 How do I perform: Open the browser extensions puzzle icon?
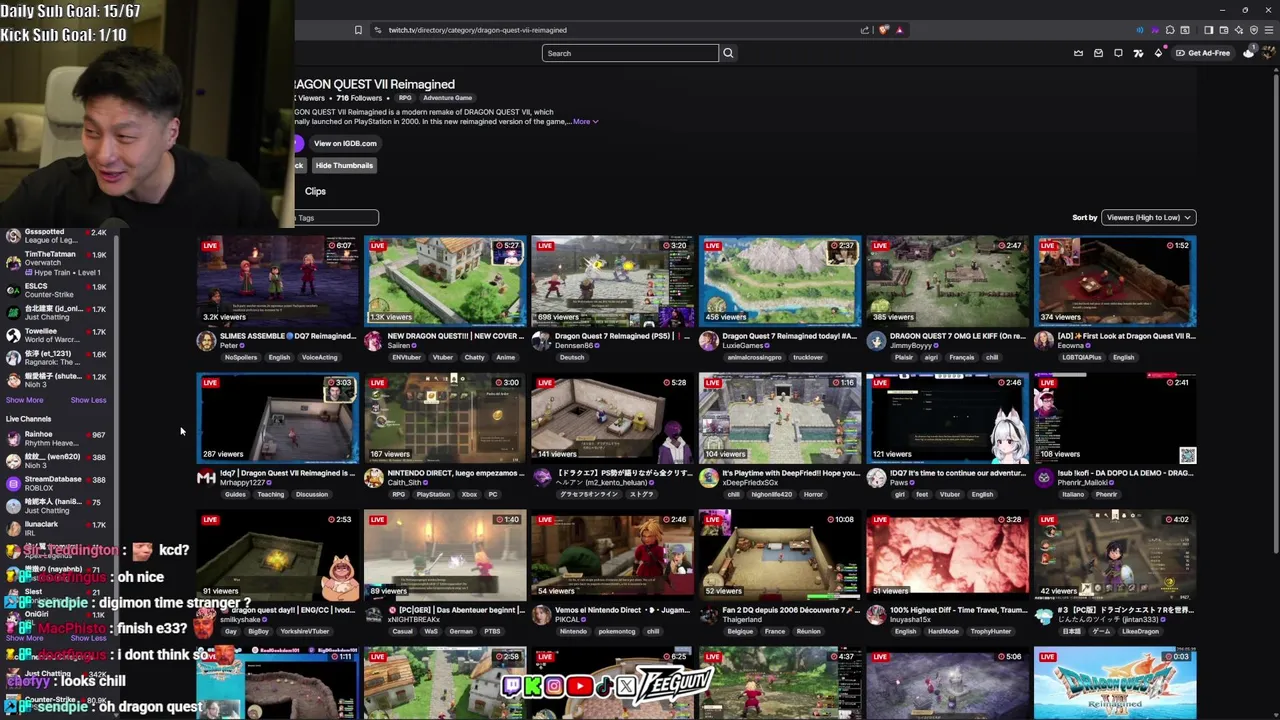point(1170,30)
